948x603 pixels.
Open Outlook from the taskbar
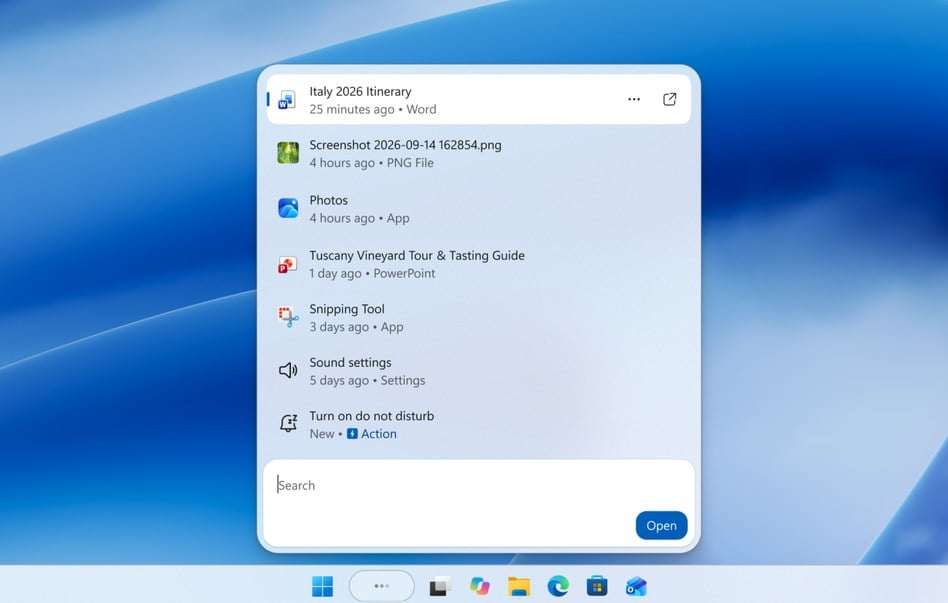coord(636,586)
